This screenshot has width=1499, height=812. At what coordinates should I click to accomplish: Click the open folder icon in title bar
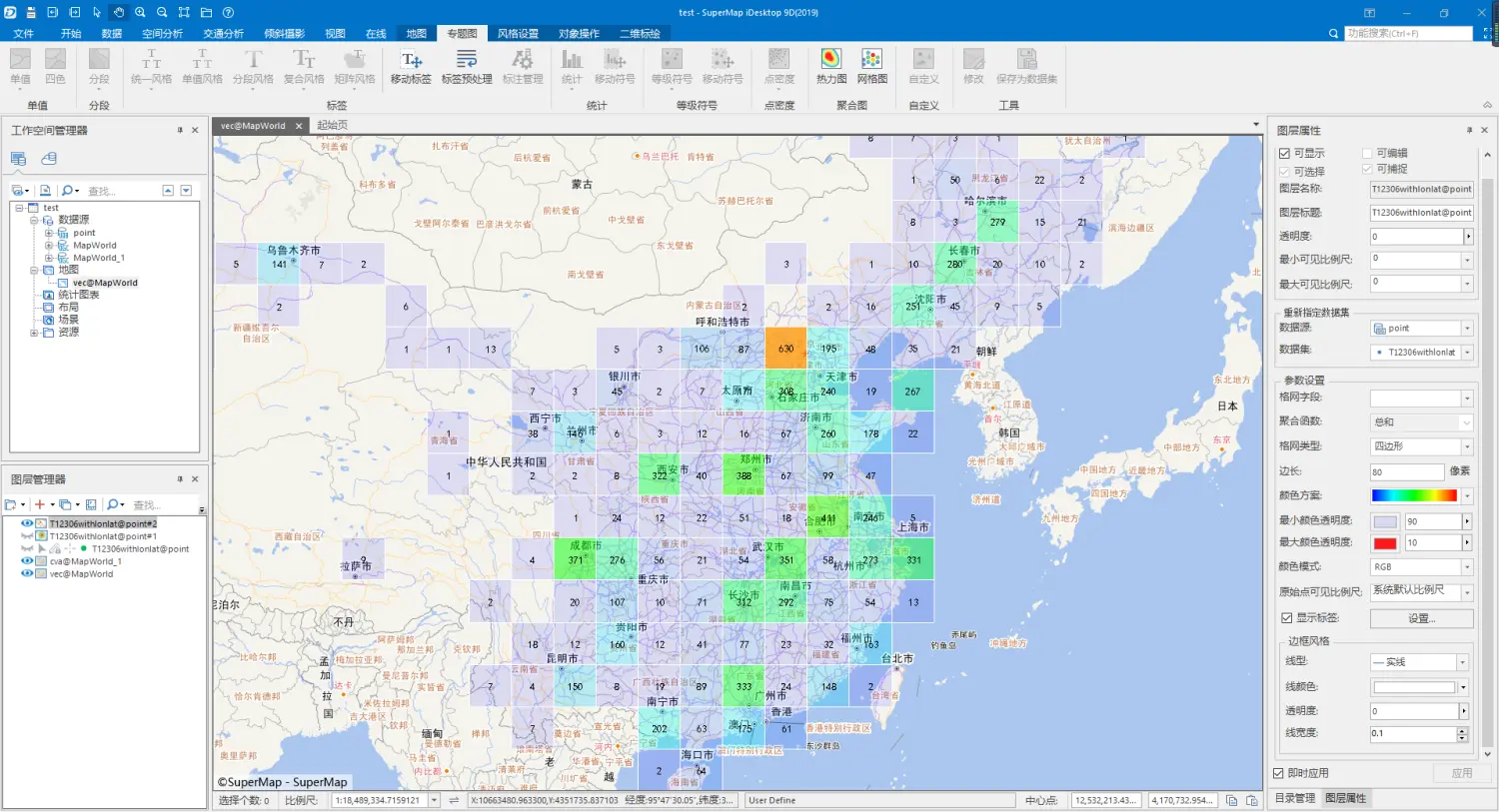[x=206, y=13]
